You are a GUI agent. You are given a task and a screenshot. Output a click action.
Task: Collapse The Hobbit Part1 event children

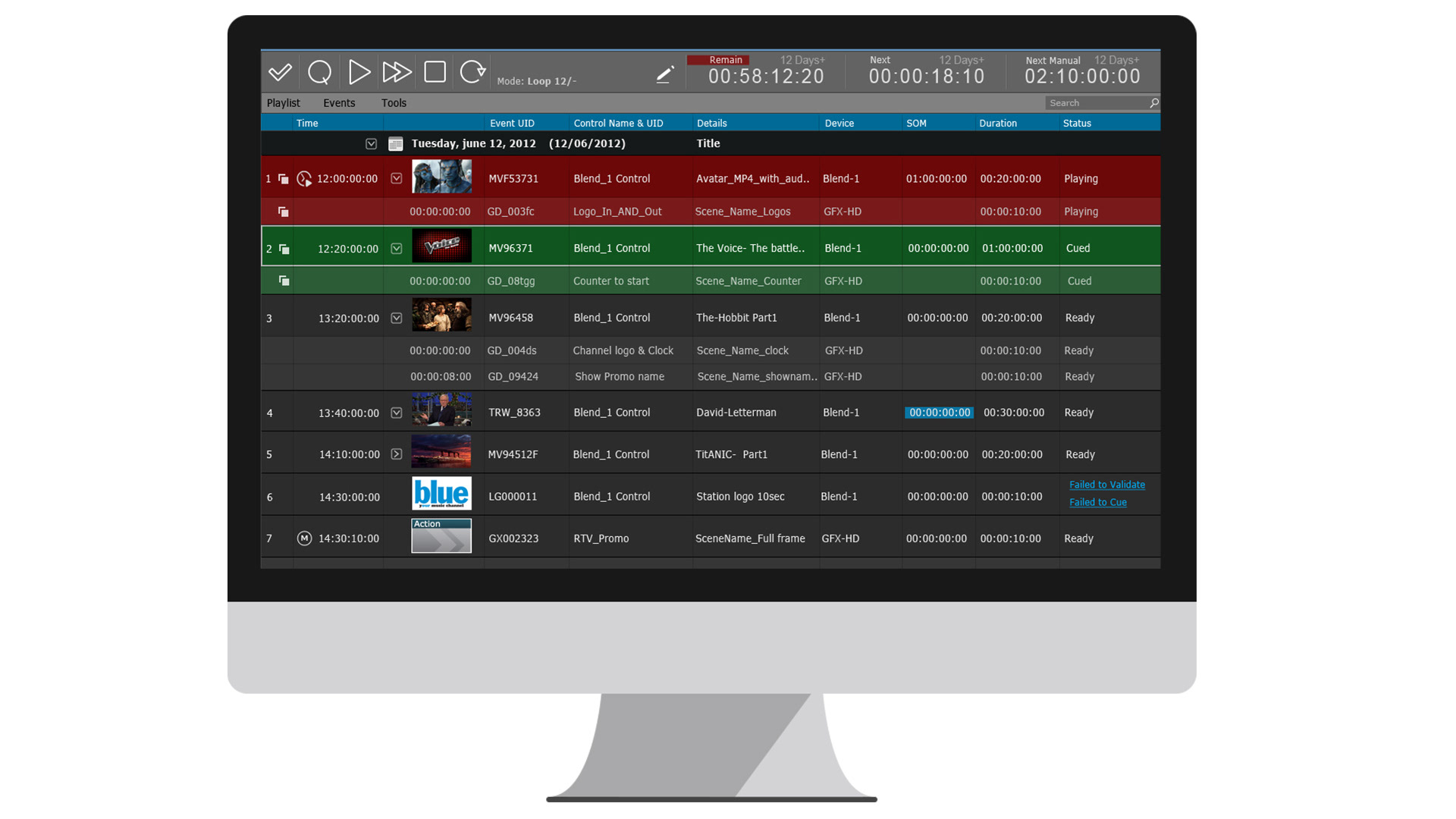[396, 318]
